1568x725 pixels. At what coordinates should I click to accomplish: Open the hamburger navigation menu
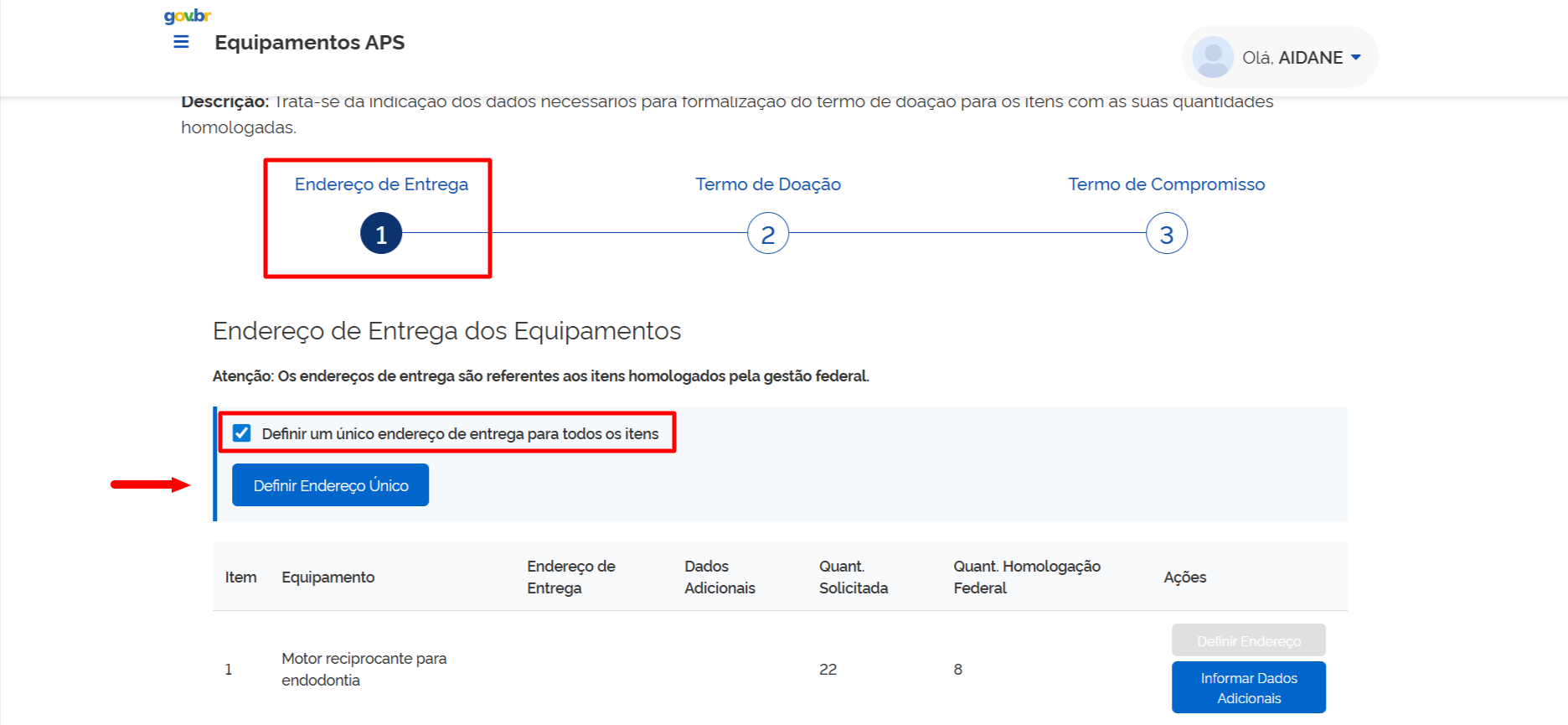point(181,42)
